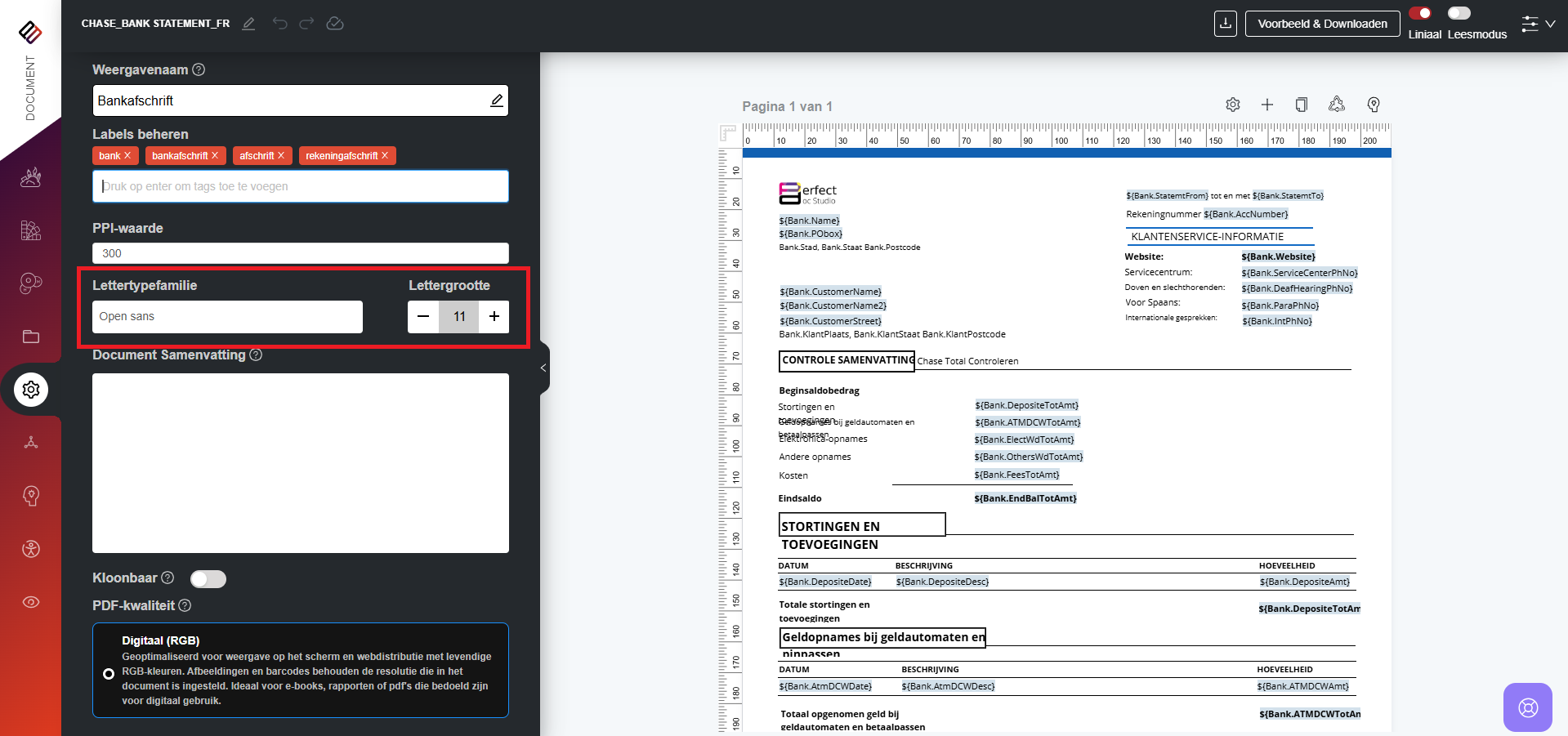Enable the Leesmodus toggle
This screenshot has width=1568, height=736.
point(1459,13)
